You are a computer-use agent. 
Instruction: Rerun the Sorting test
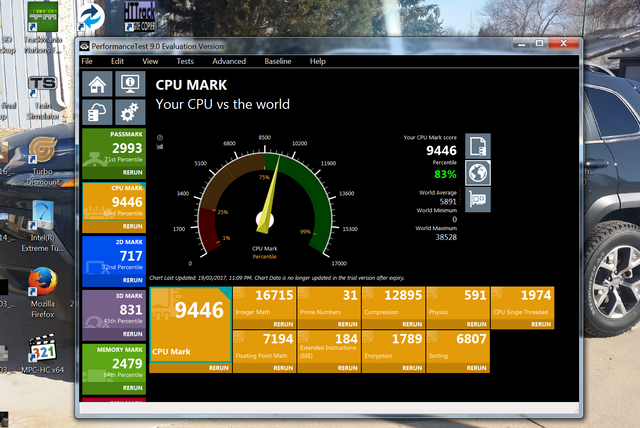coord(476,368)
